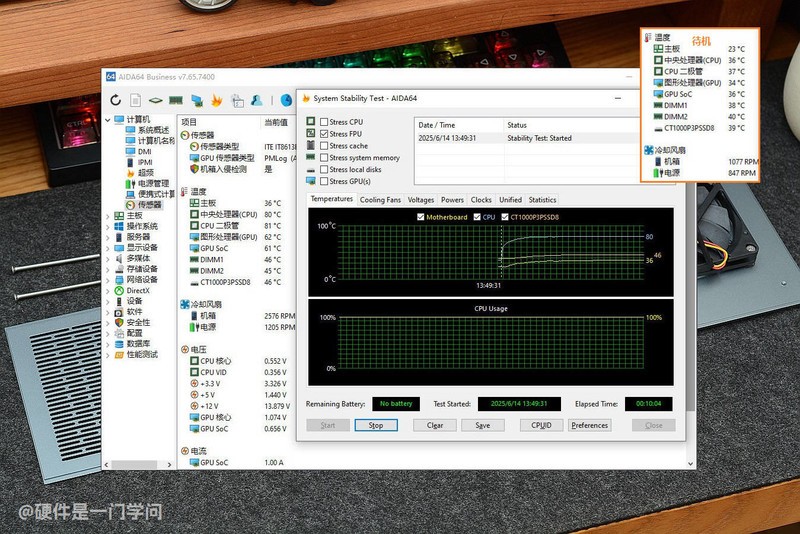Open the Powers tab

point(453,200)
